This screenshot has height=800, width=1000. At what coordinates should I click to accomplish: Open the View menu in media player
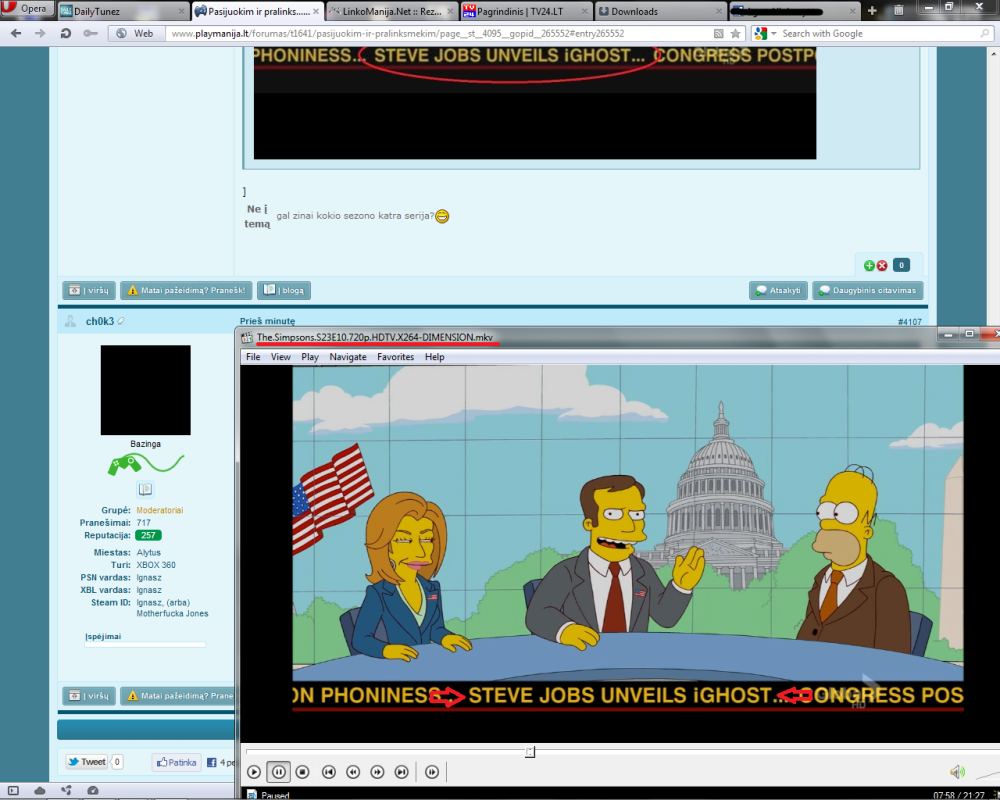[x=281, y=357]
